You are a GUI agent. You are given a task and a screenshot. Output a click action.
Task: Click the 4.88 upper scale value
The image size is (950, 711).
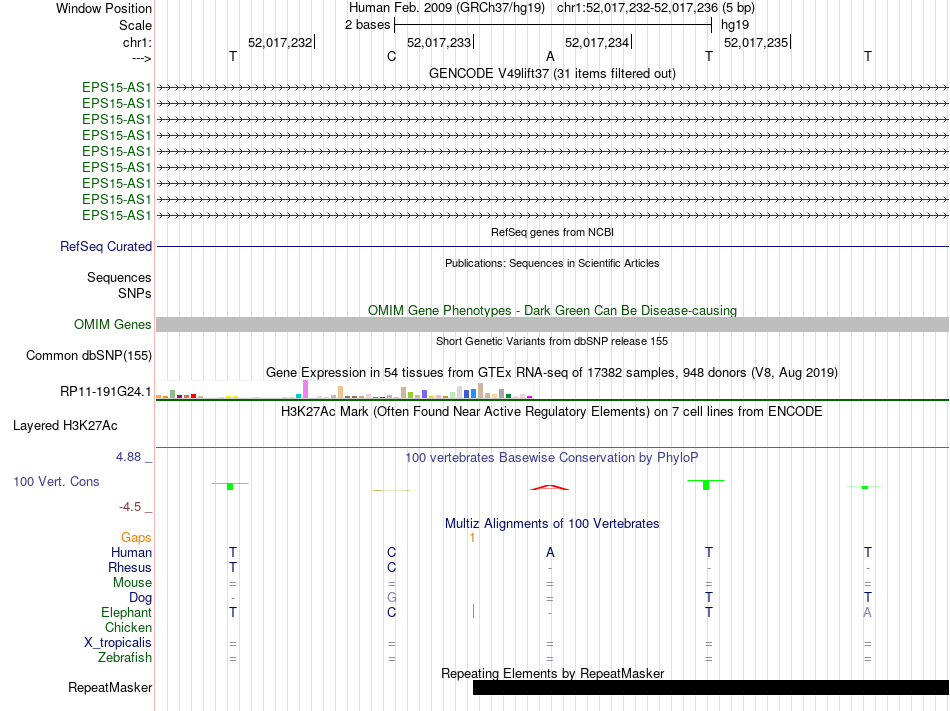128,457
